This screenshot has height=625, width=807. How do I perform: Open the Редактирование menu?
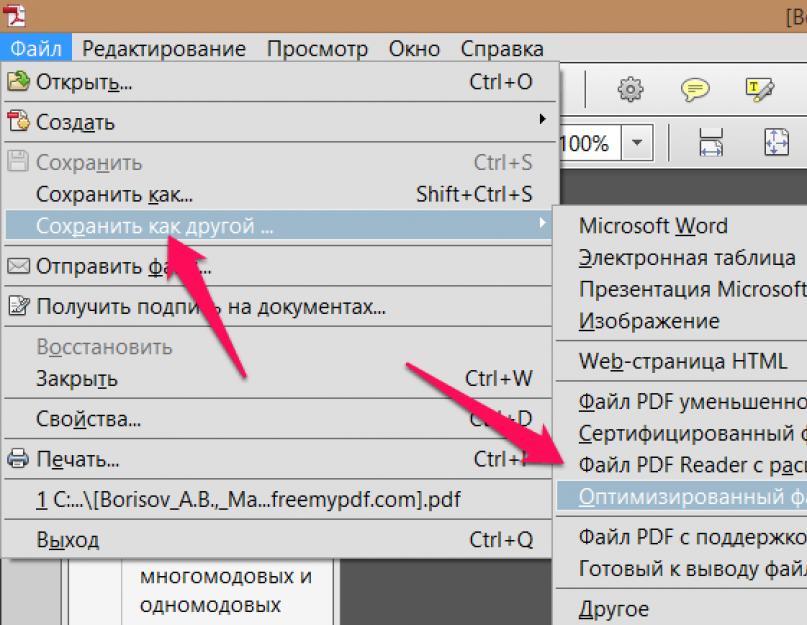(164, 49)
